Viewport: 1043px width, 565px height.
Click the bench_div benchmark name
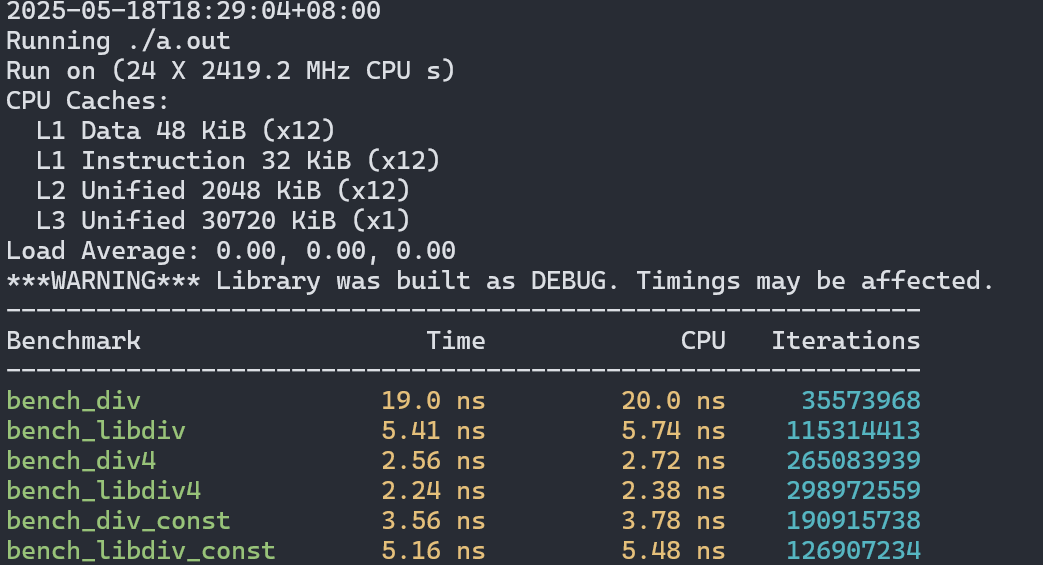[x=73, y=401]
